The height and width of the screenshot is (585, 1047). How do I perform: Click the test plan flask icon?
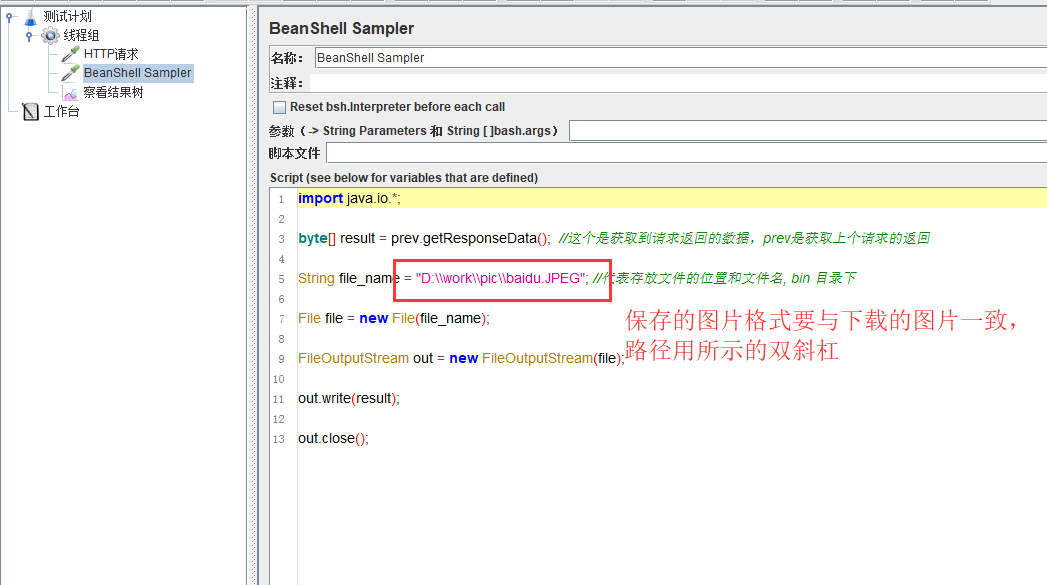tap(31, 17)
